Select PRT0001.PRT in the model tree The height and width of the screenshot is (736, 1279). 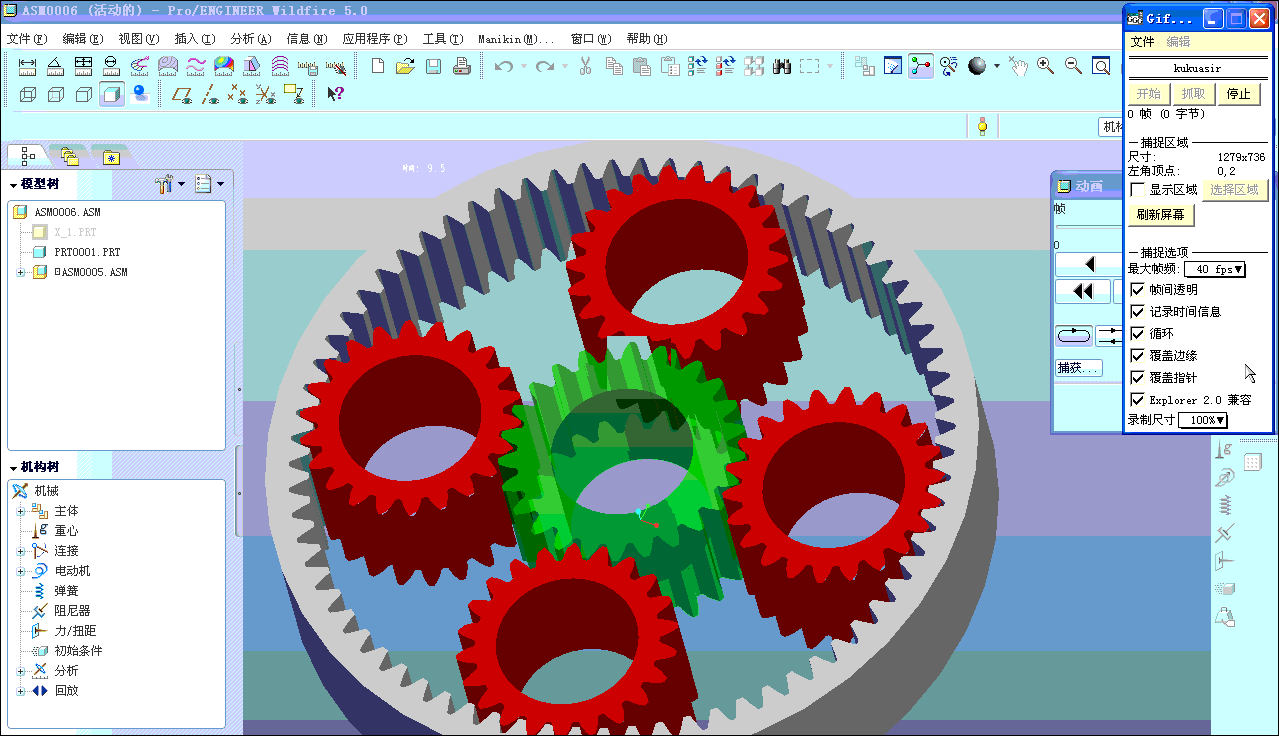(87, 252)
